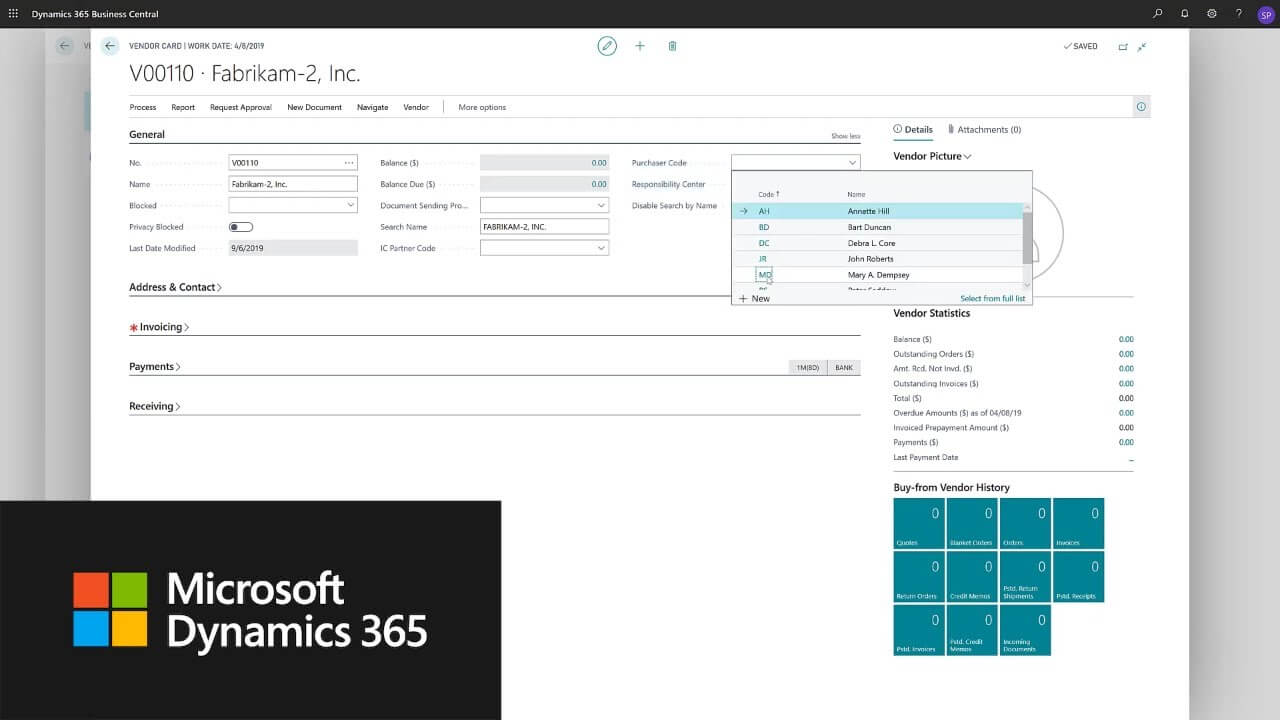Open the Credit Memos tile
The image size is (1280, 720).
[x=972, y=577]
